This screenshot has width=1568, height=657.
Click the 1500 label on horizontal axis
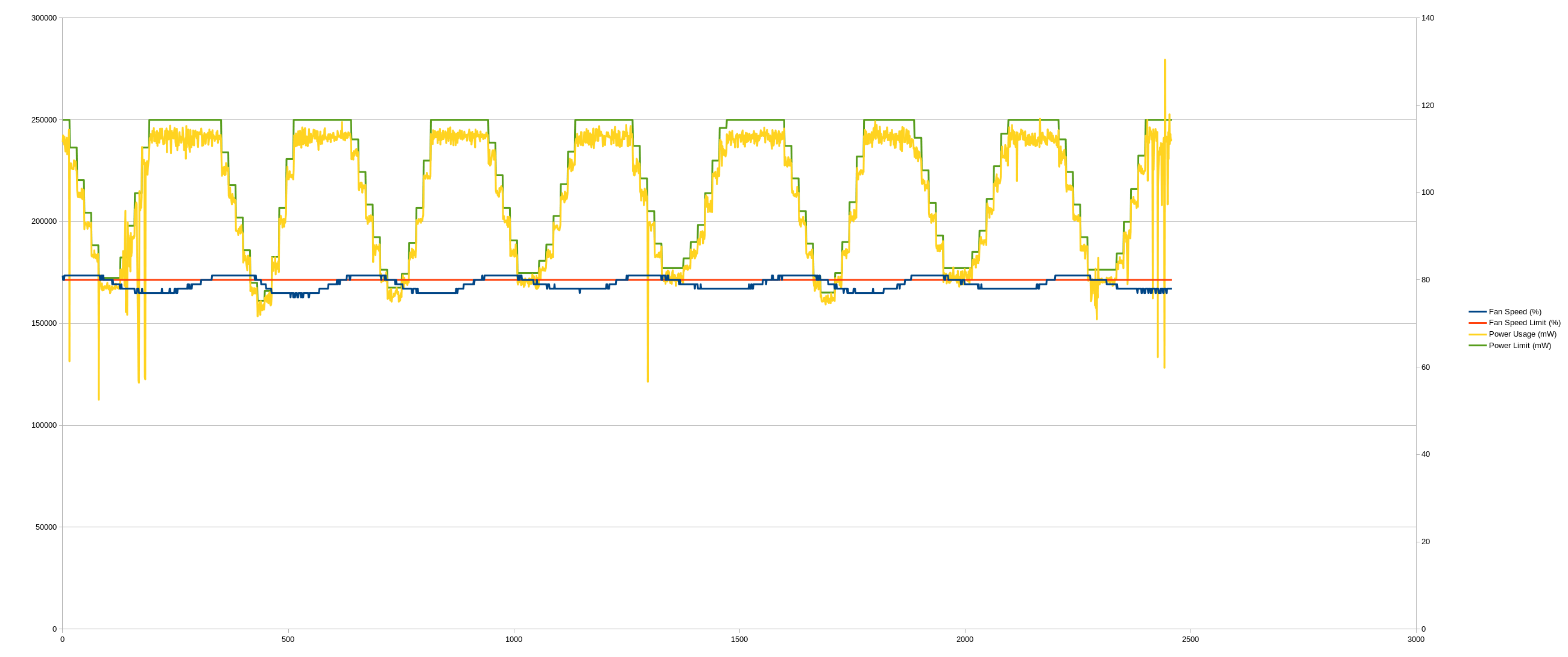pos(739,640)
